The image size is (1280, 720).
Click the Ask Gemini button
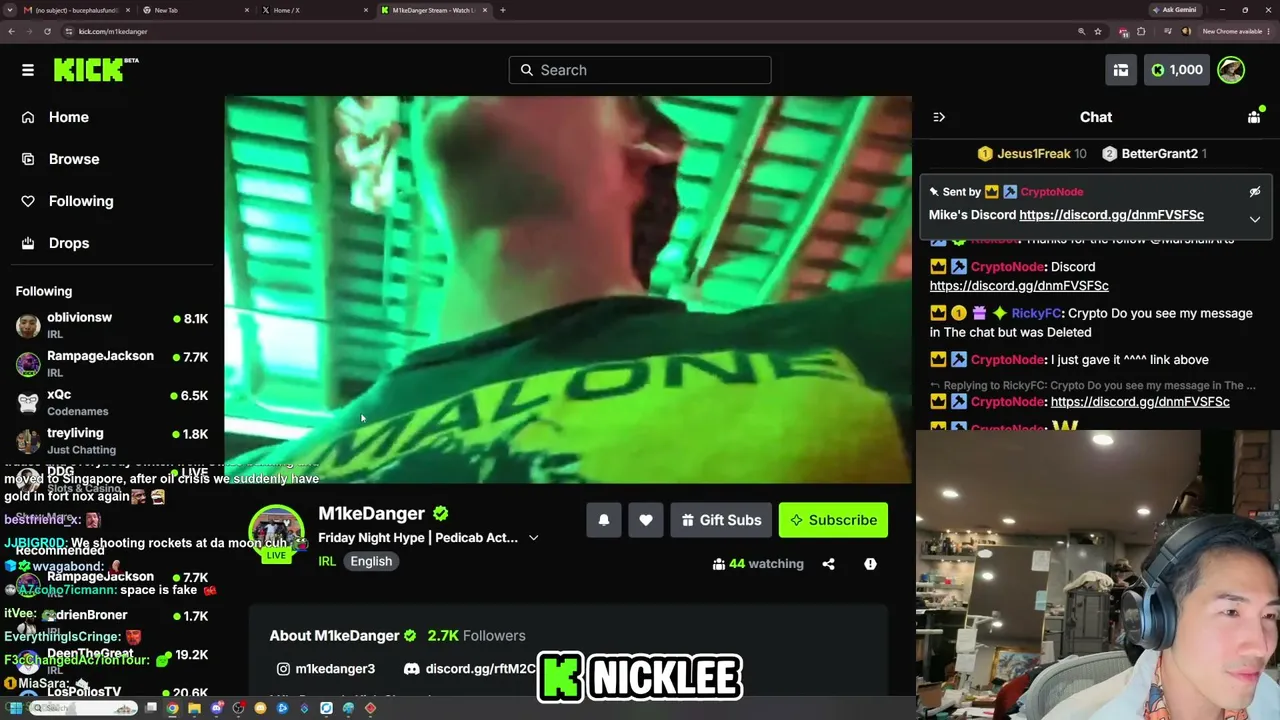pyautogui.click(x=1175, y=10)
